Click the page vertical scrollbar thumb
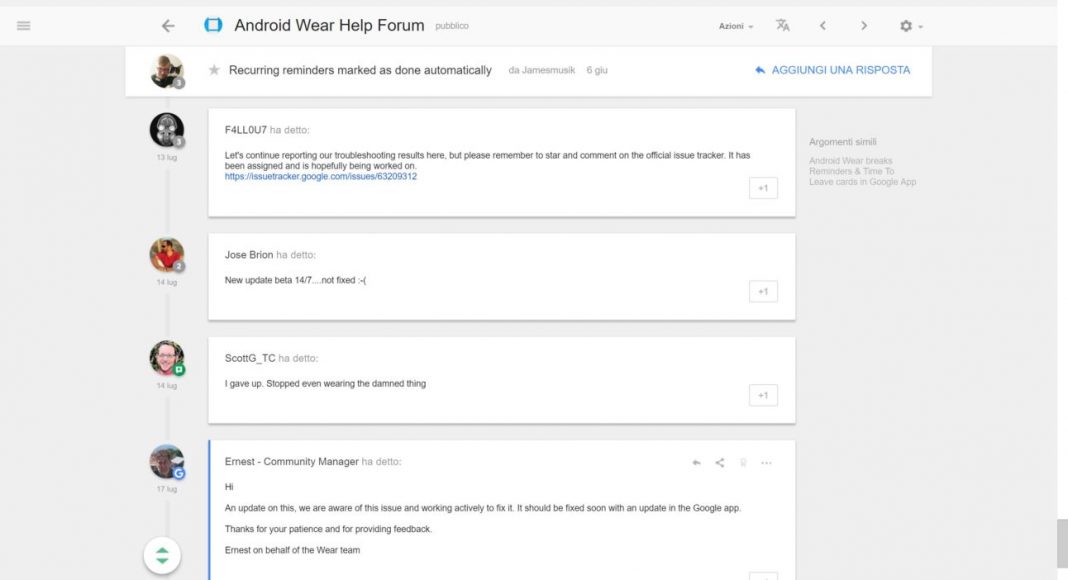Screen dimensions: 1068x580 coord(1062,543)
